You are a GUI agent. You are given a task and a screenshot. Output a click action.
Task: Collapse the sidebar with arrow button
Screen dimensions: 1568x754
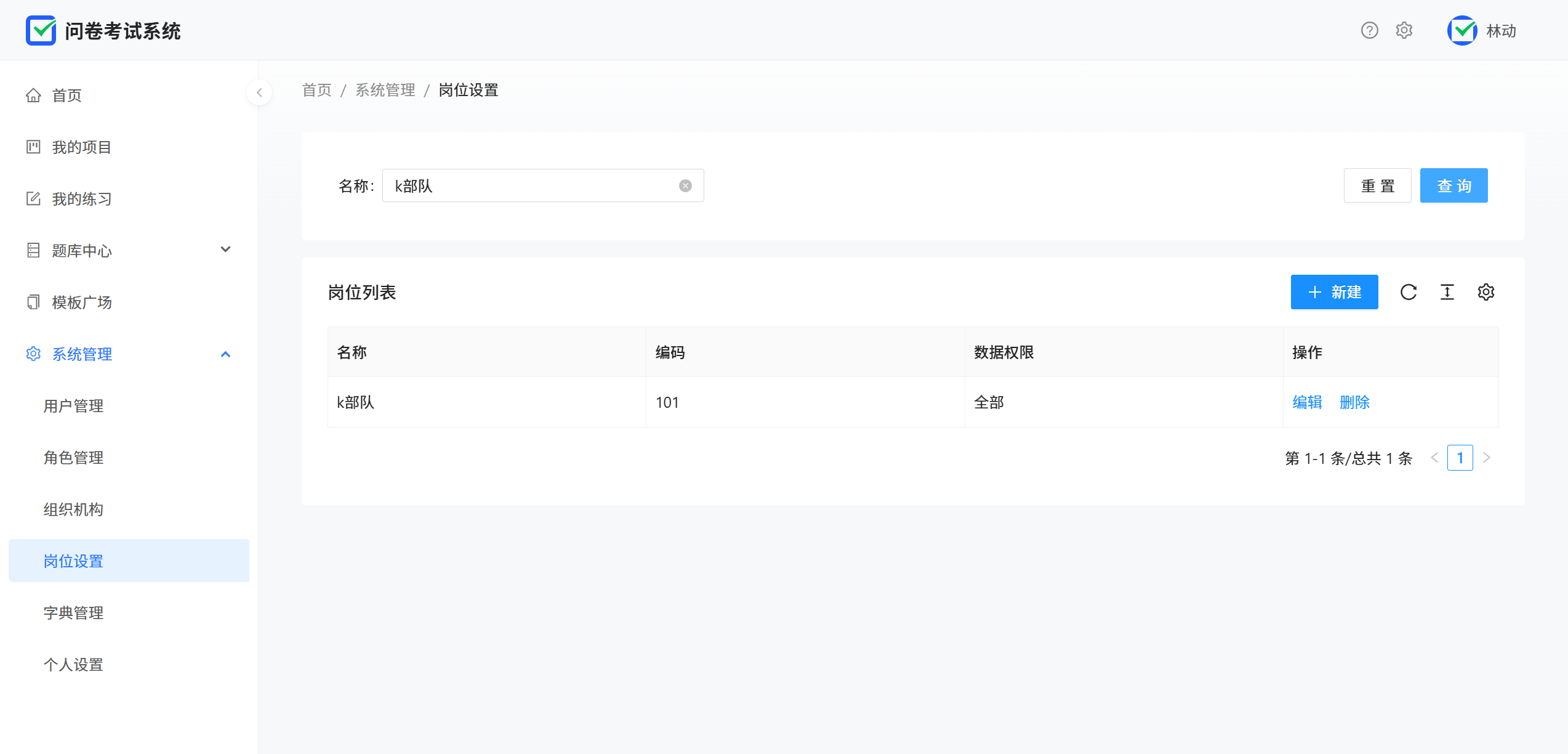point(259,92)
